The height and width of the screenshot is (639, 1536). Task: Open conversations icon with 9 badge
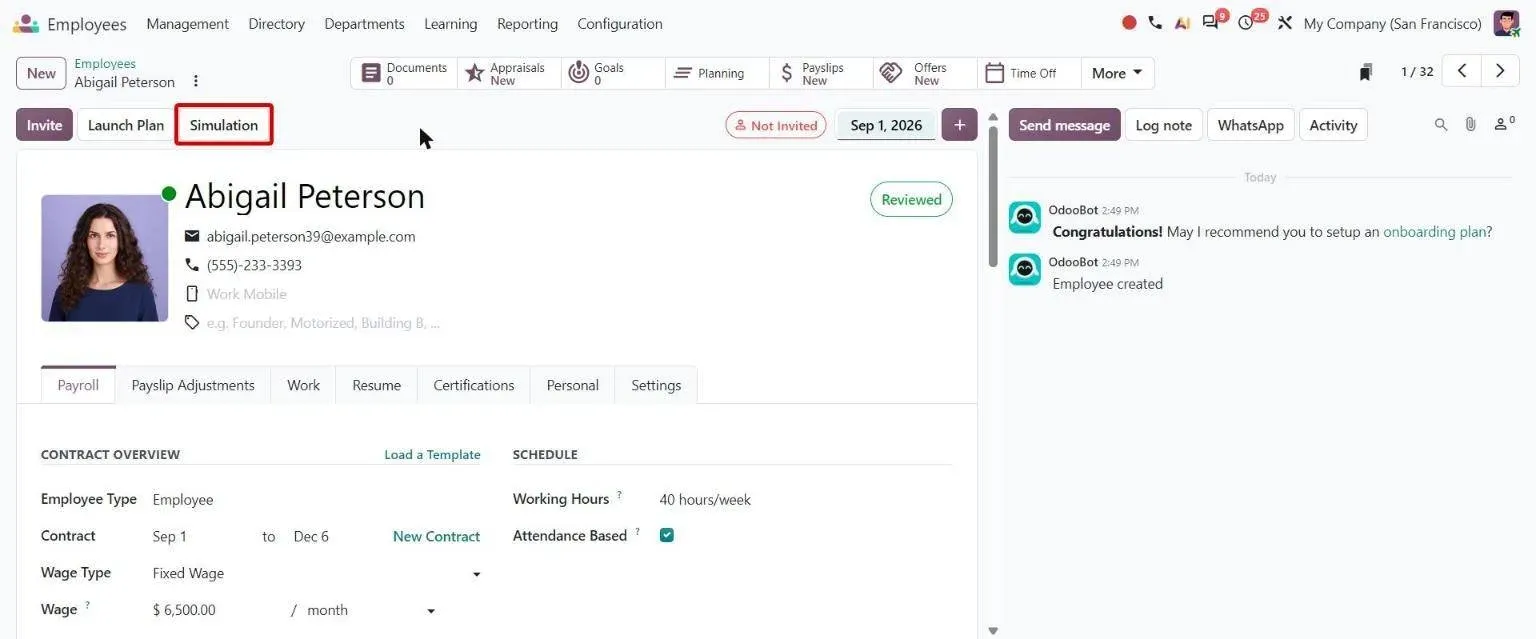pos(1213,21)
